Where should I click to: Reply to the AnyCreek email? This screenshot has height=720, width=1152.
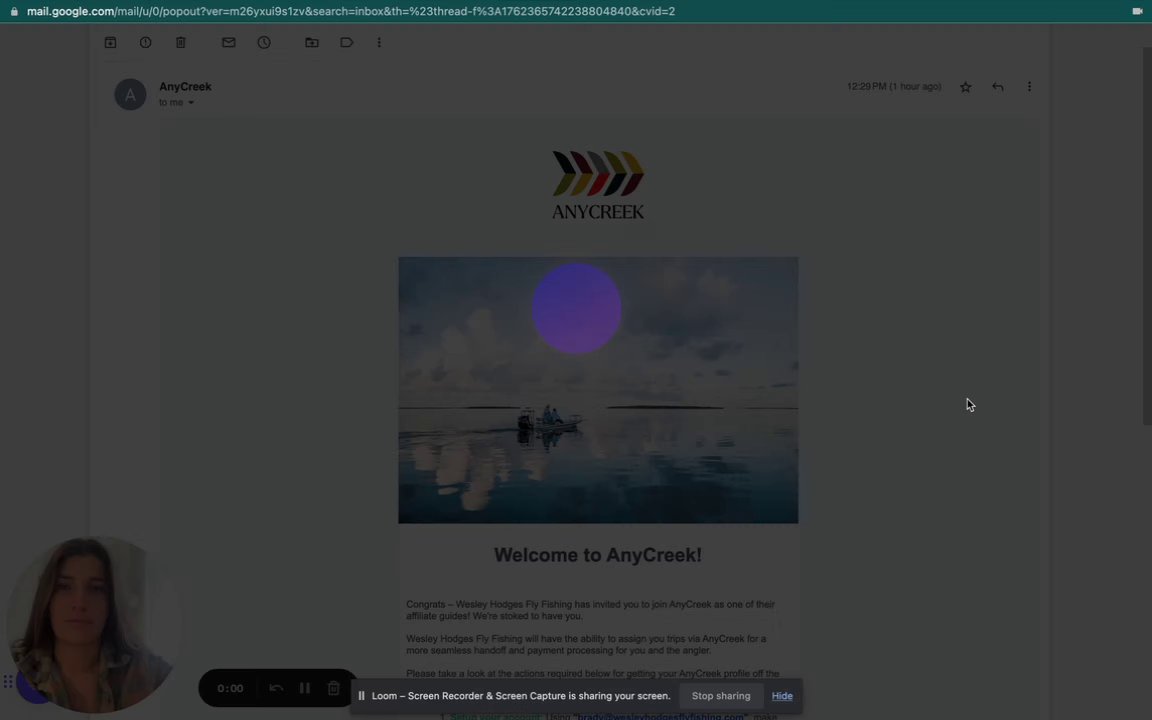[x=998, y=87]
